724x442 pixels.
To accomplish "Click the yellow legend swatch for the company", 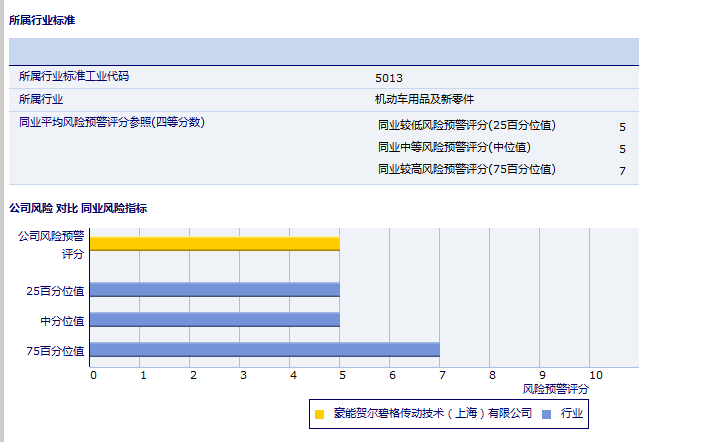I will pos(320,413).
